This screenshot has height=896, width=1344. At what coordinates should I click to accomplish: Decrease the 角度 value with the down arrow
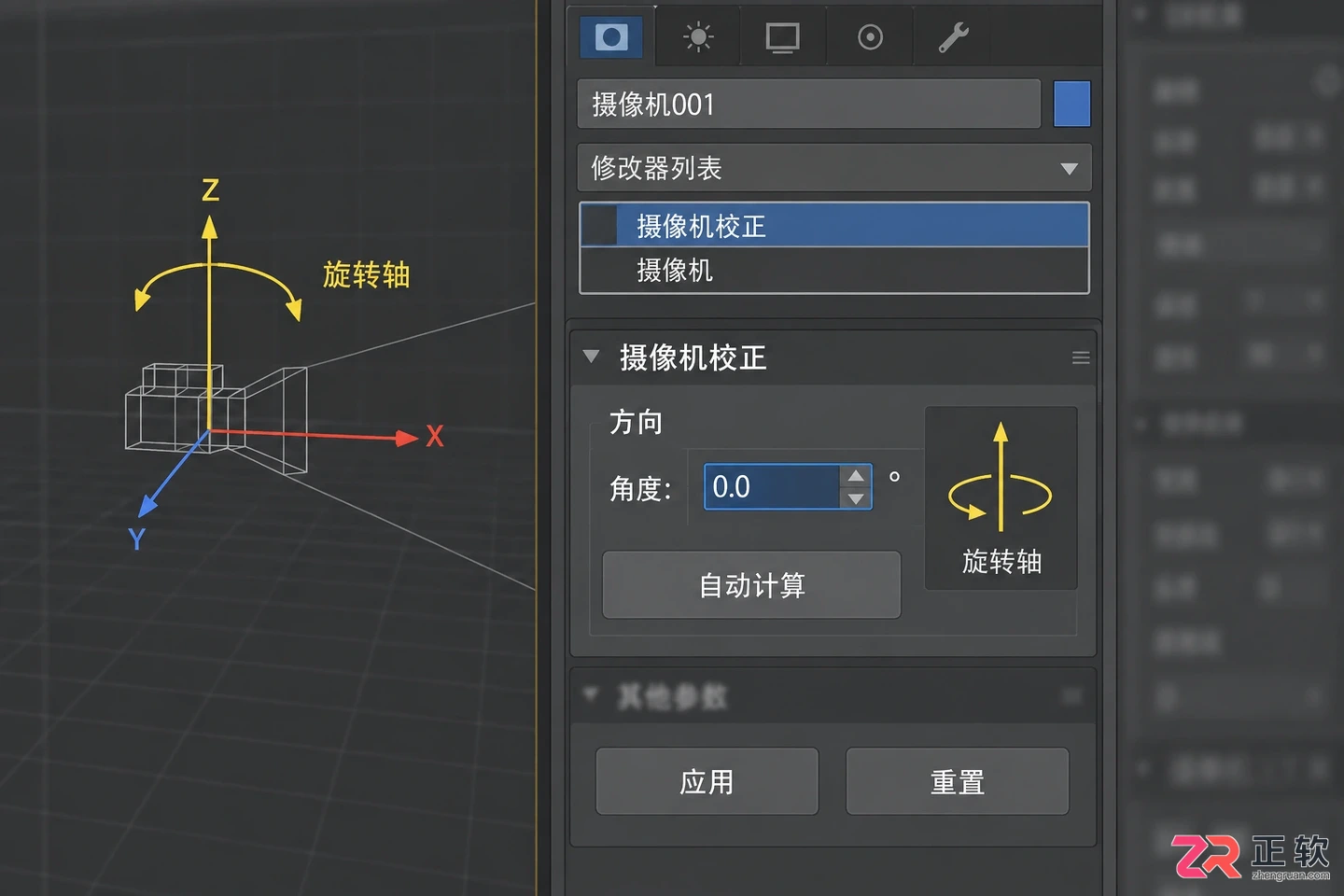click(x=856, y=498)
